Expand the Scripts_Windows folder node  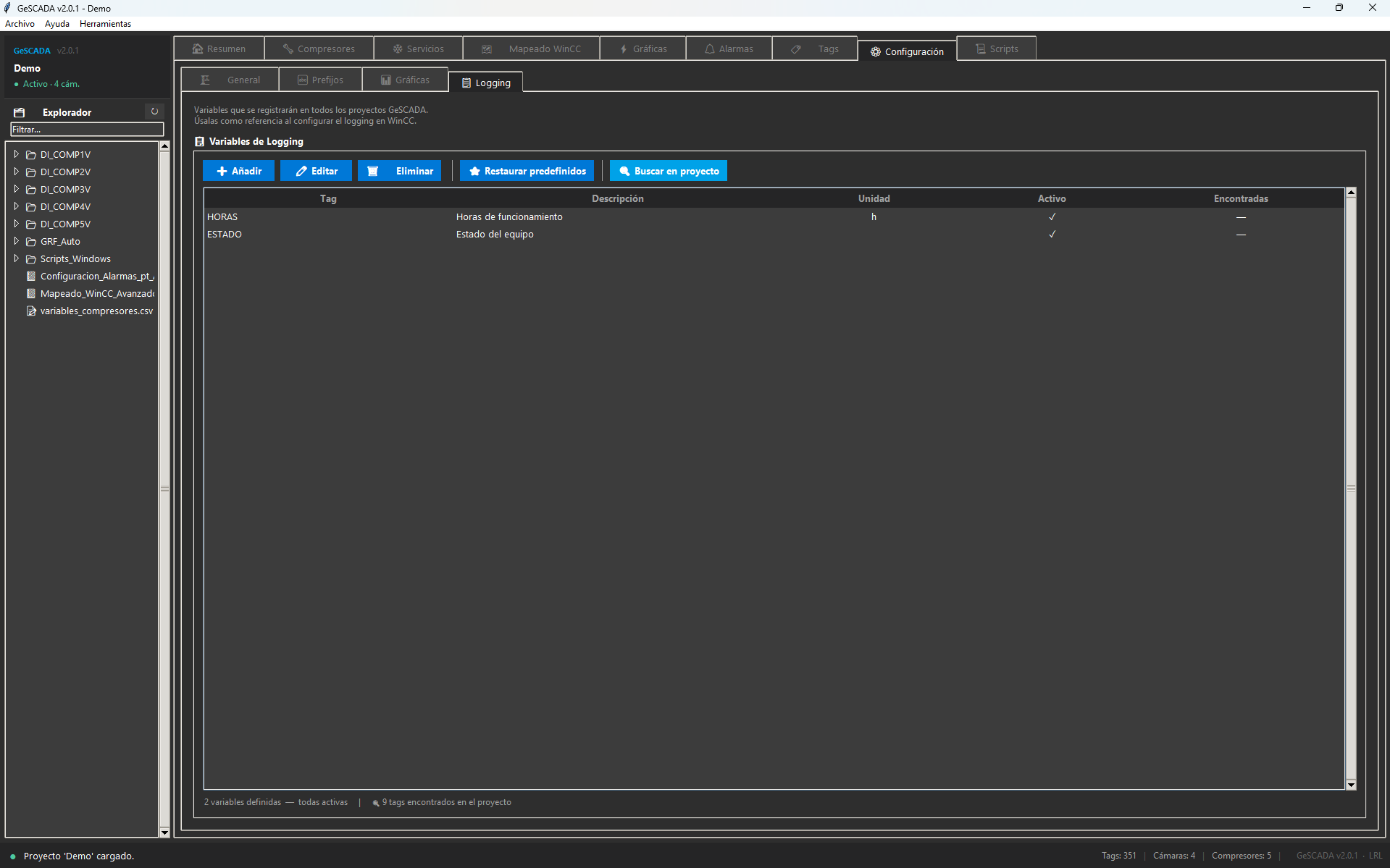[16, 258]
